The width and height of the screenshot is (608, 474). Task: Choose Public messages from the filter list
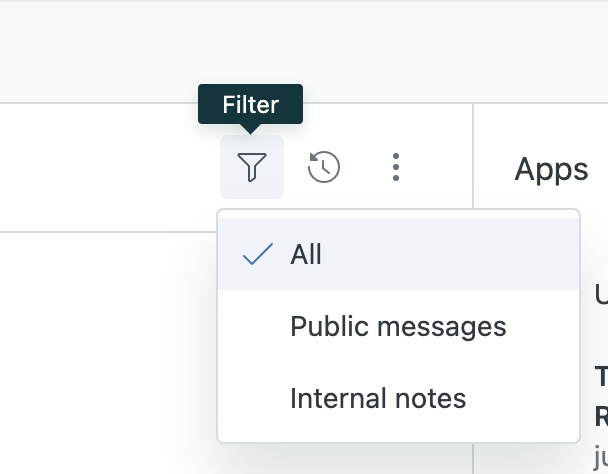coord(398,327)
